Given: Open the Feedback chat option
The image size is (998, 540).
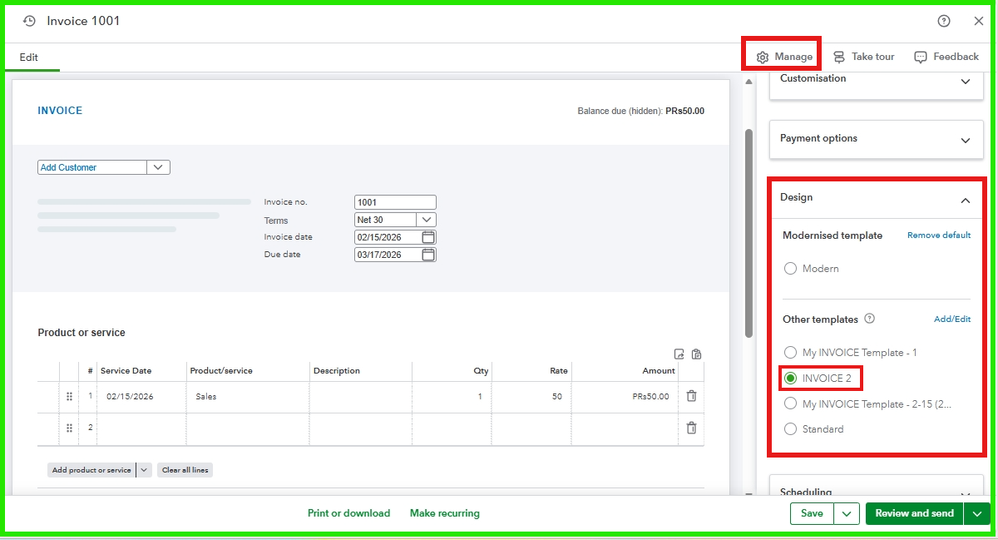Looking at the screenshot, I should [946, 57].
